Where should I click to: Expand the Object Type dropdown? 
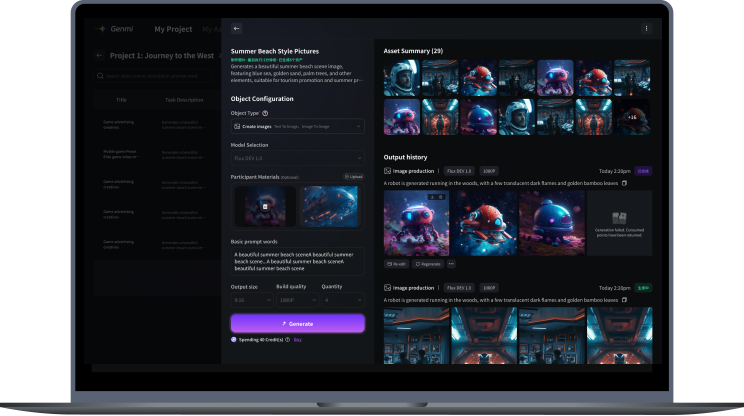click(297, 126)
